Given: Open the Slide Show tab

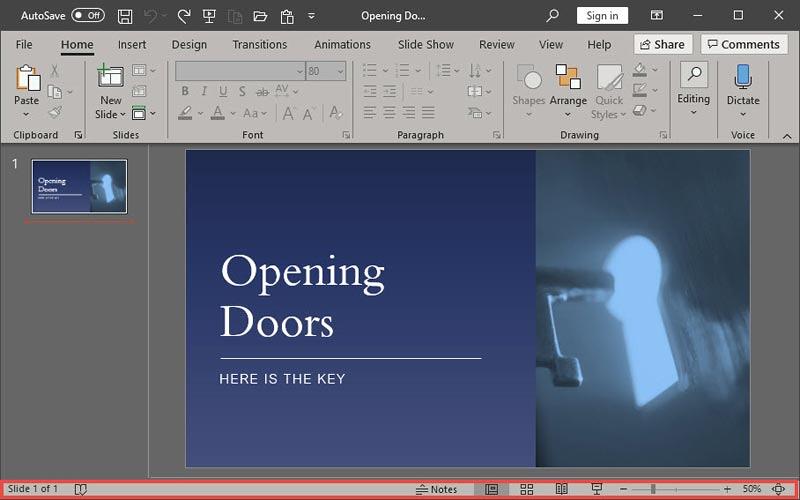Looking at the screenshot, I should (x=426, y=45).
